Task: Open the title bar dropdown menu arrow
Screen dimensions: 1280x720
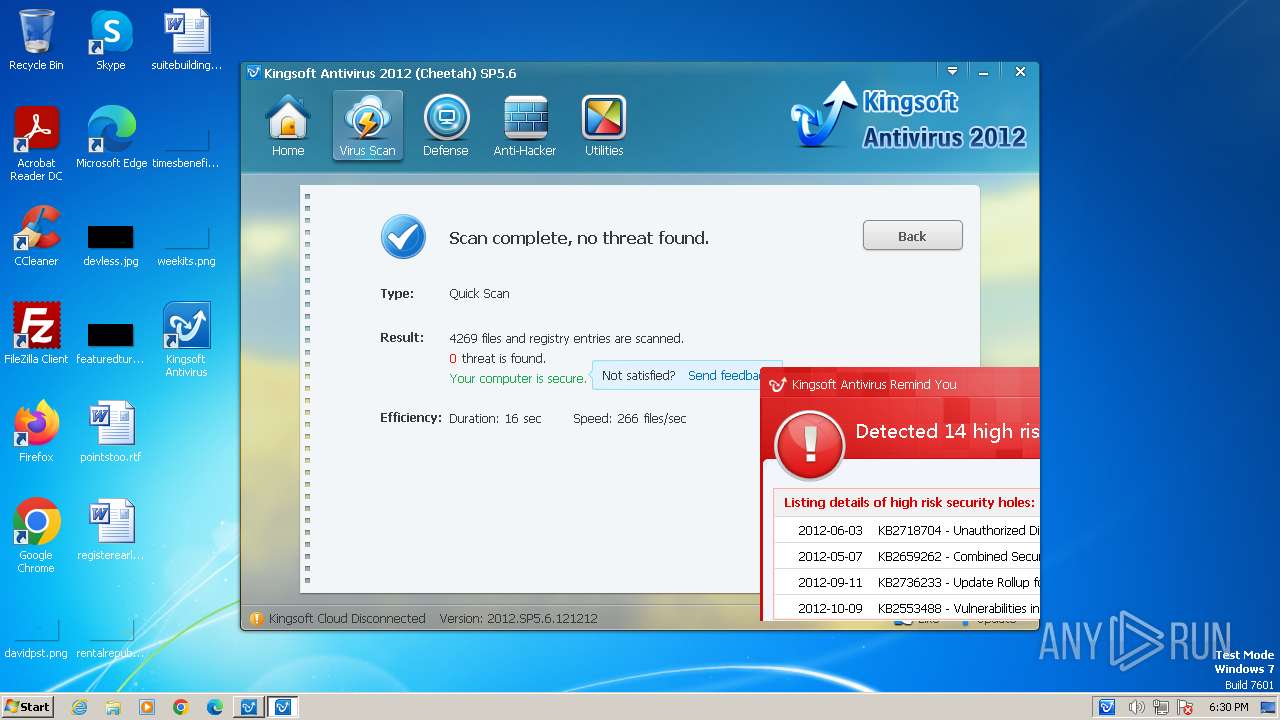Action: (x=953, y=72)
